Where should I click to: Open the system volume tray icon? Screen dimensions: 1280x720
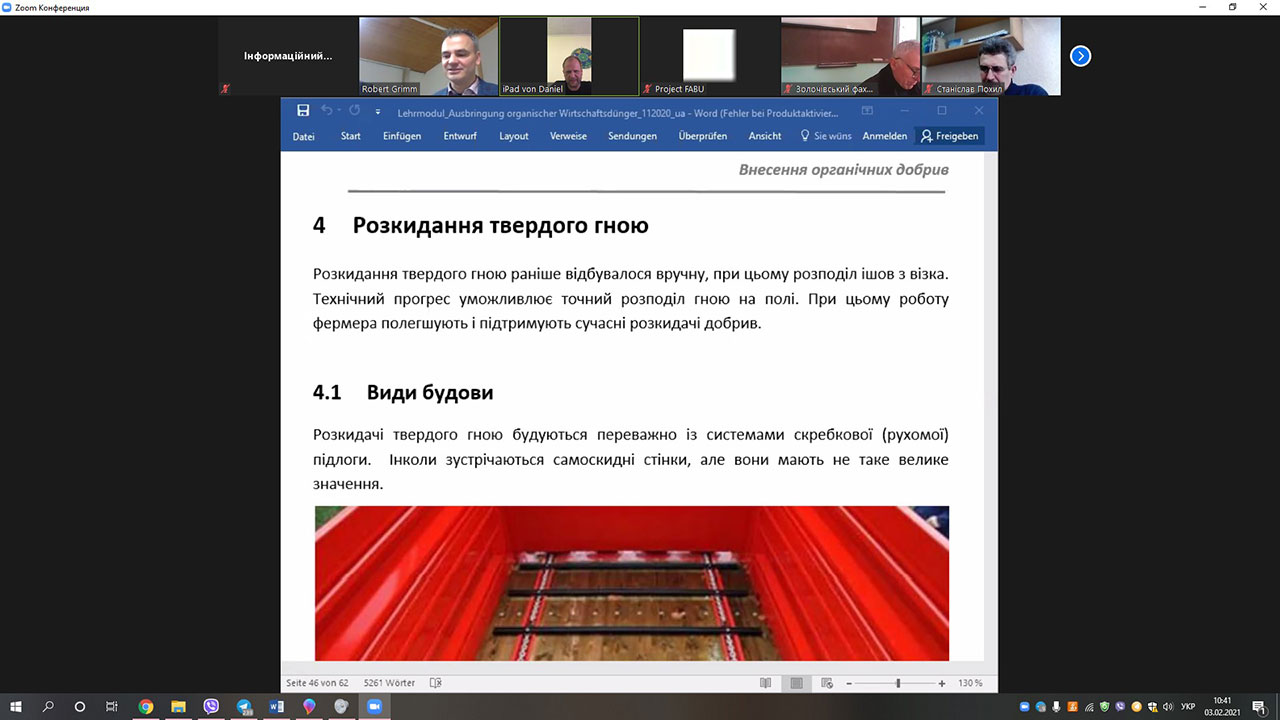tap(1169, 707)
